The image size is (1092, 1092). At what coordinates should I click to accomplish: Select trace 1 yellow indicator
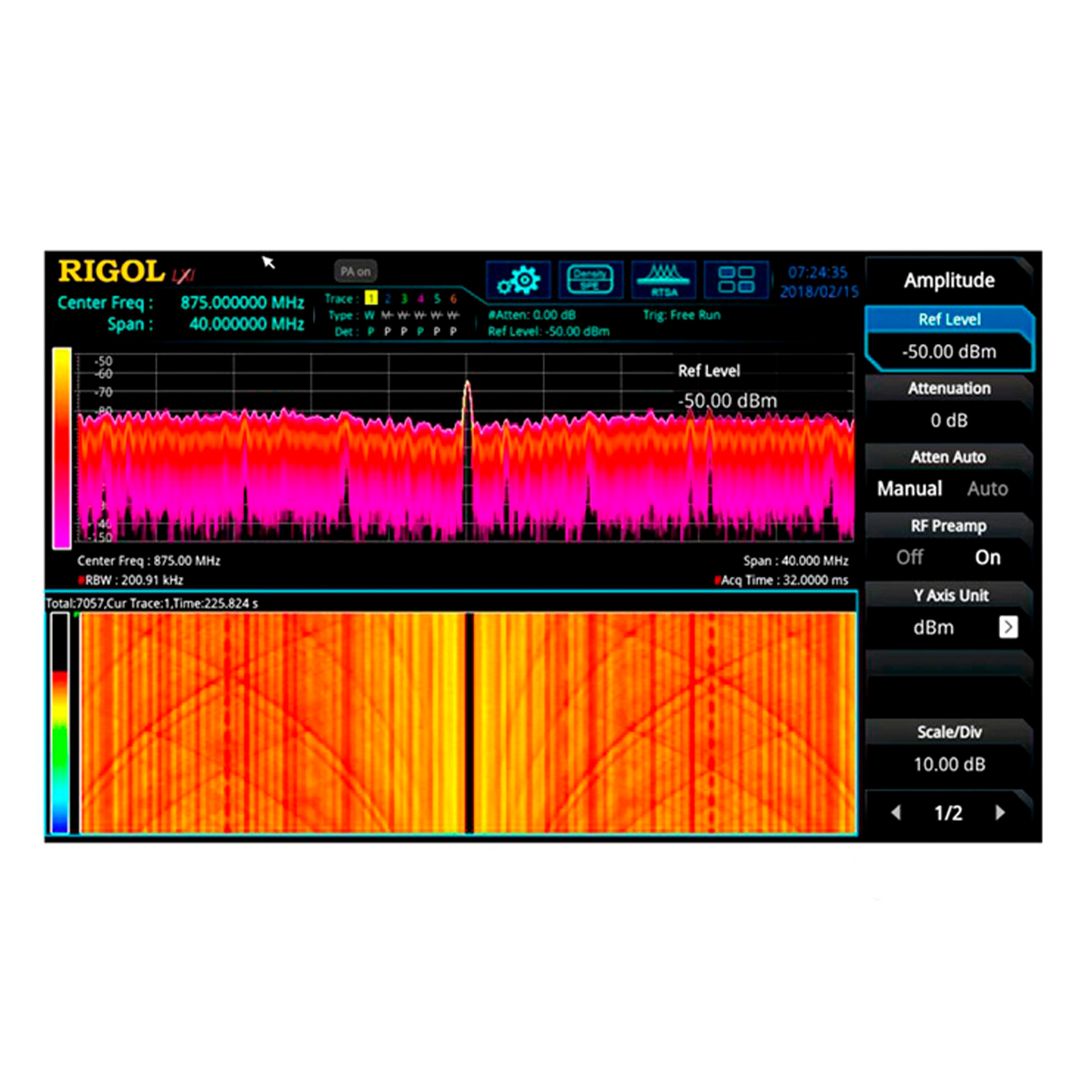[x=370, y=298]
